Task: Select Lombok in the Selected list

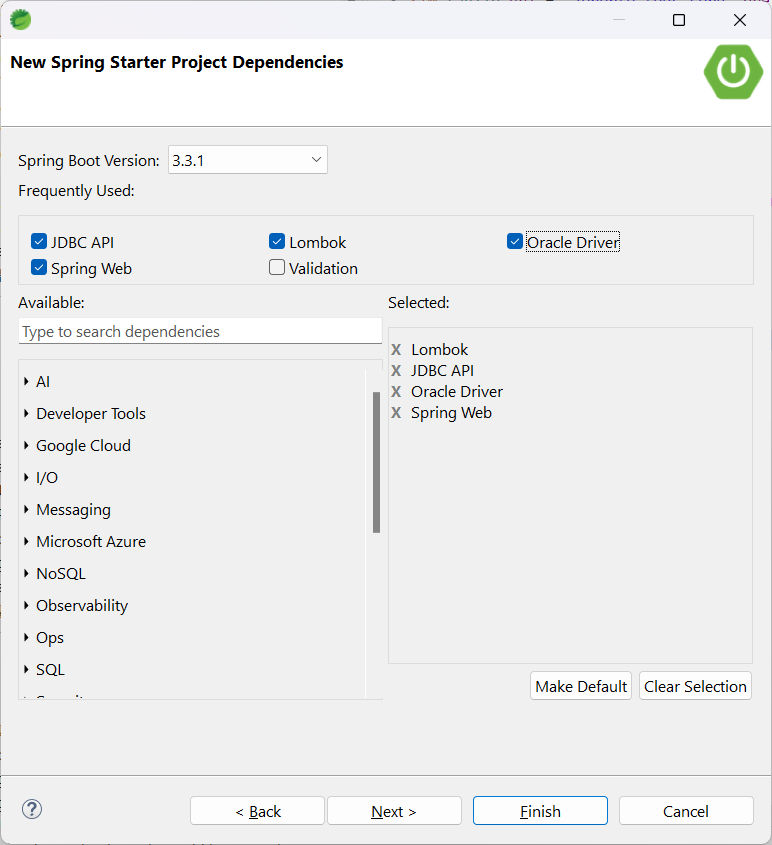Action: click(x=440, y=350)
